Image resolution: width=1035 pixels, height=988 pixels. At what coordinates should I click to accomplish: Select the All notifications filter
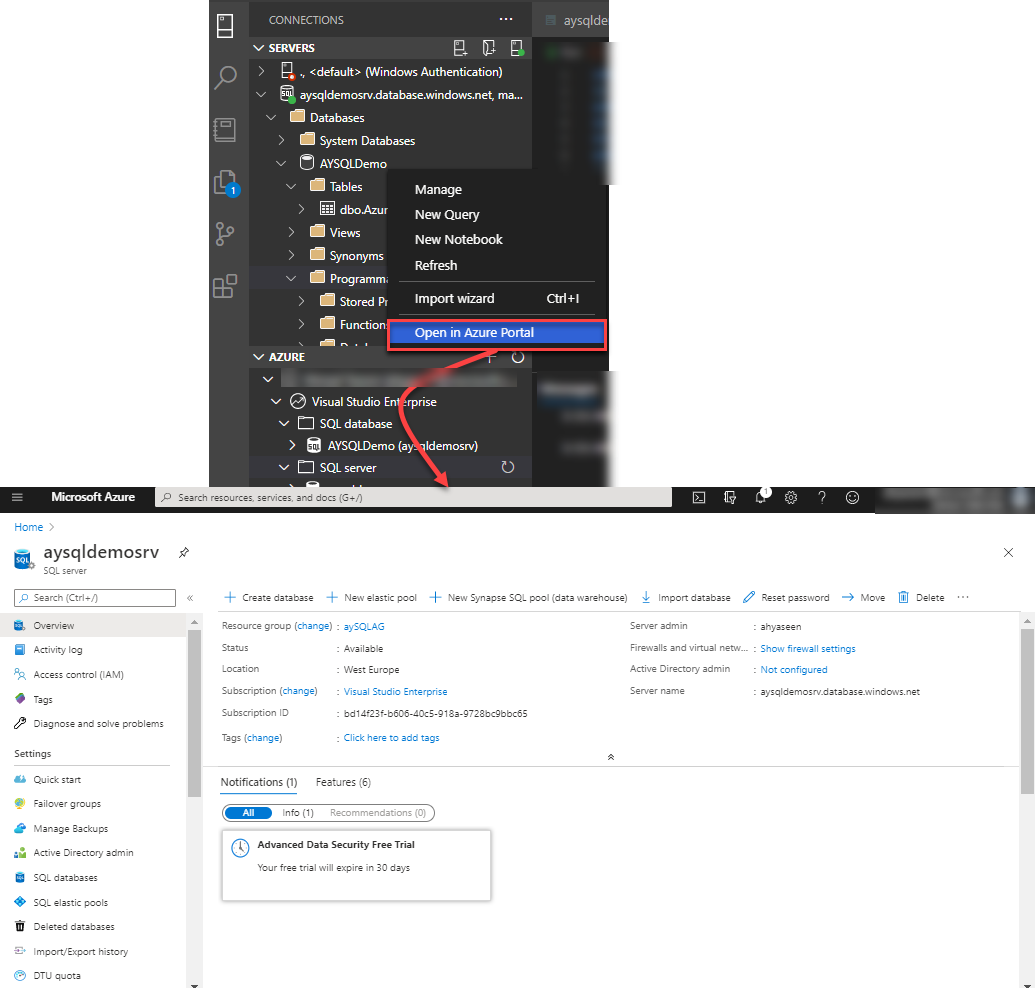[248, 813]
